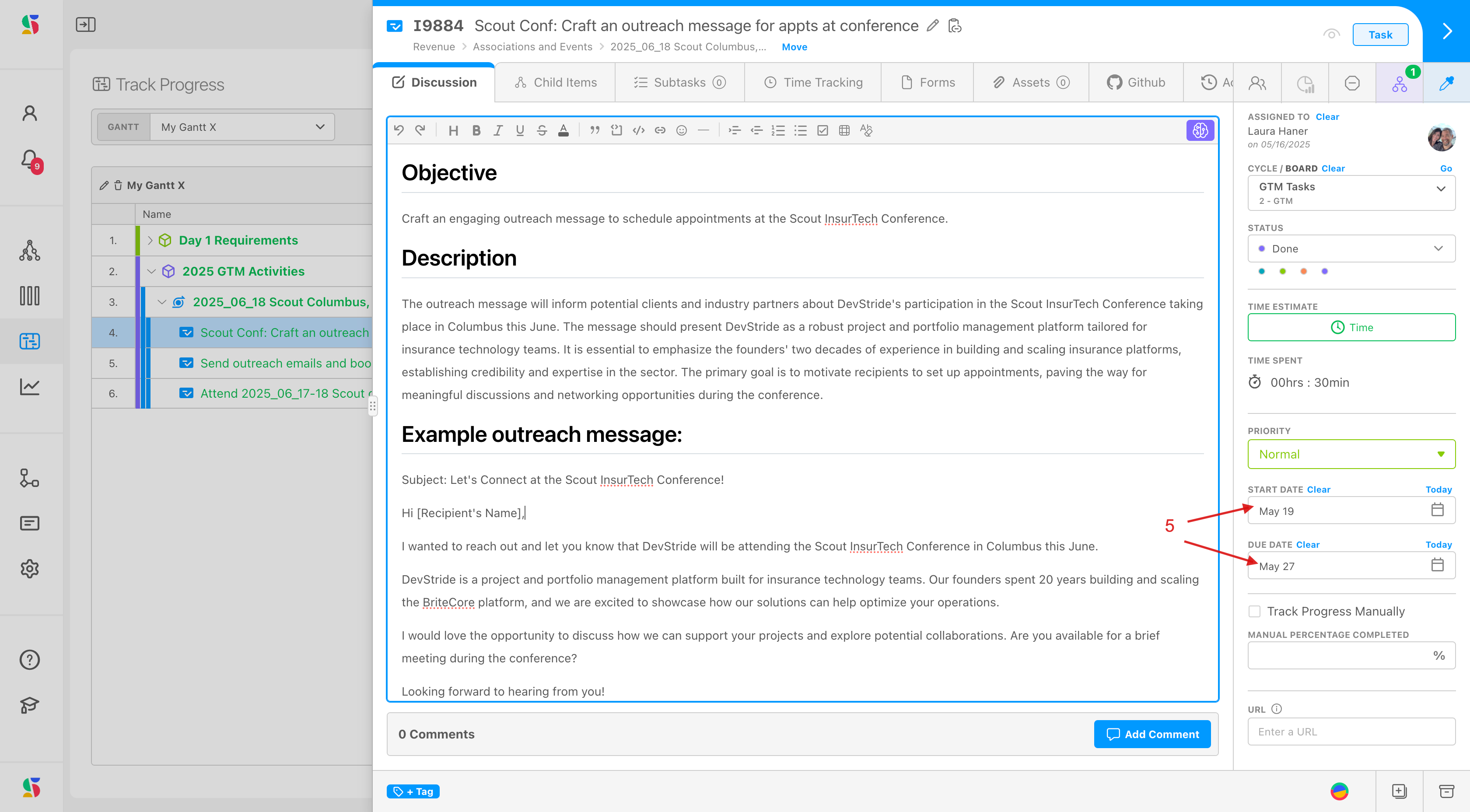The height and width of the screenshot is (812, 1470).
Task: Click the strikethrough formatting icon
Action: click(542, 131)
